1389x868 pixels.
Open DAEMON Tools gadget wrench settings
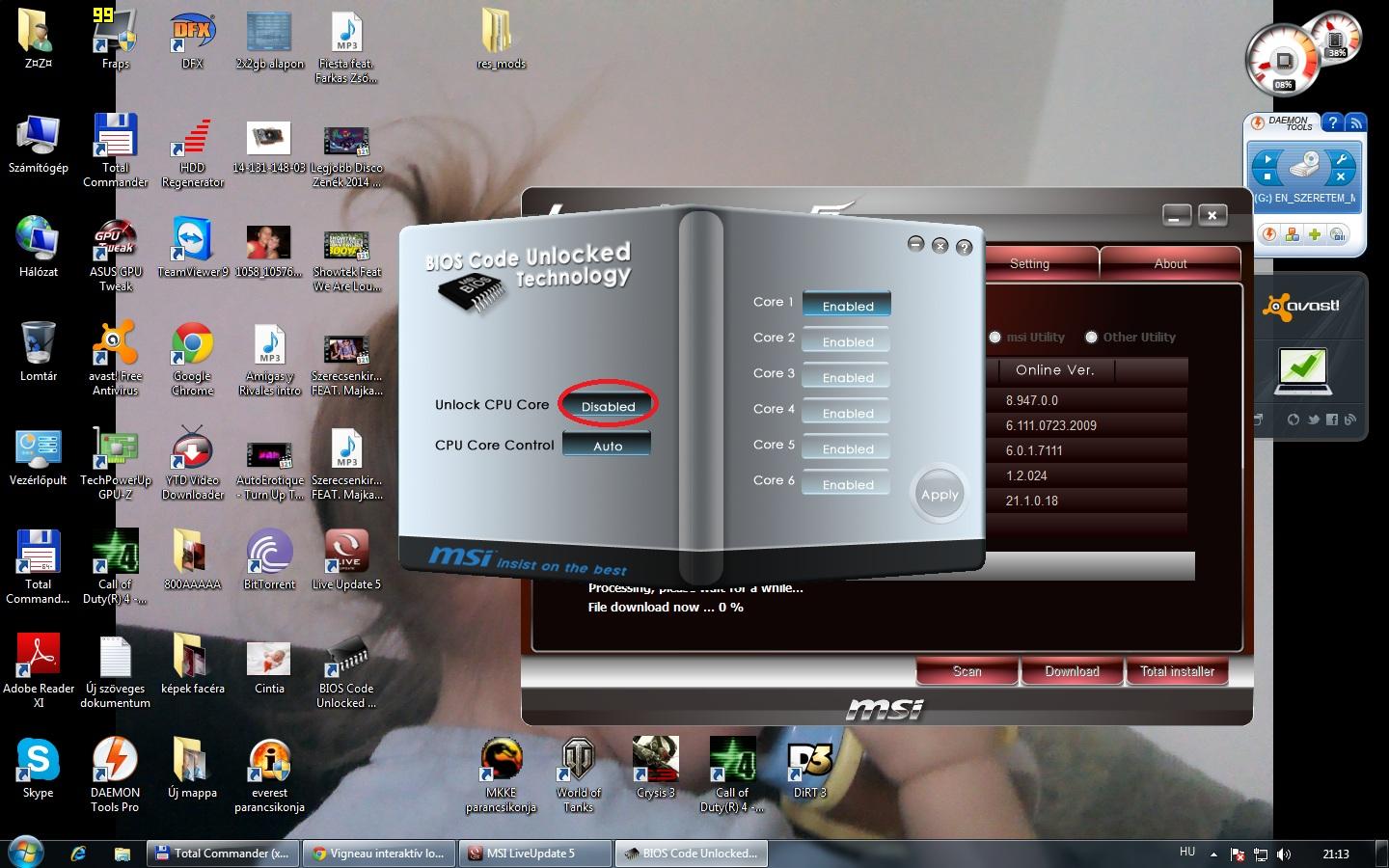pyautogui.click(x=1340, y=159)
